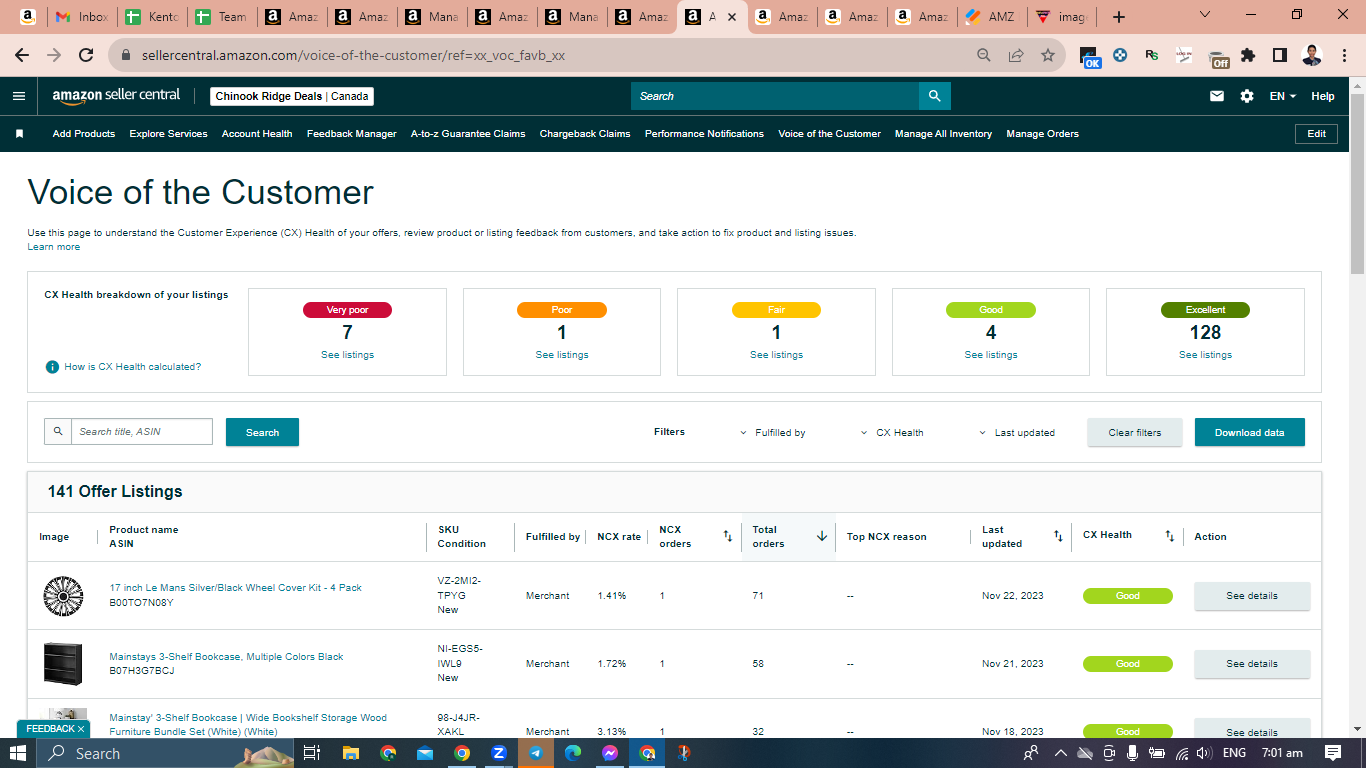Click the extension icon with Off badge
The image size is (1366, 768).
1218,58
